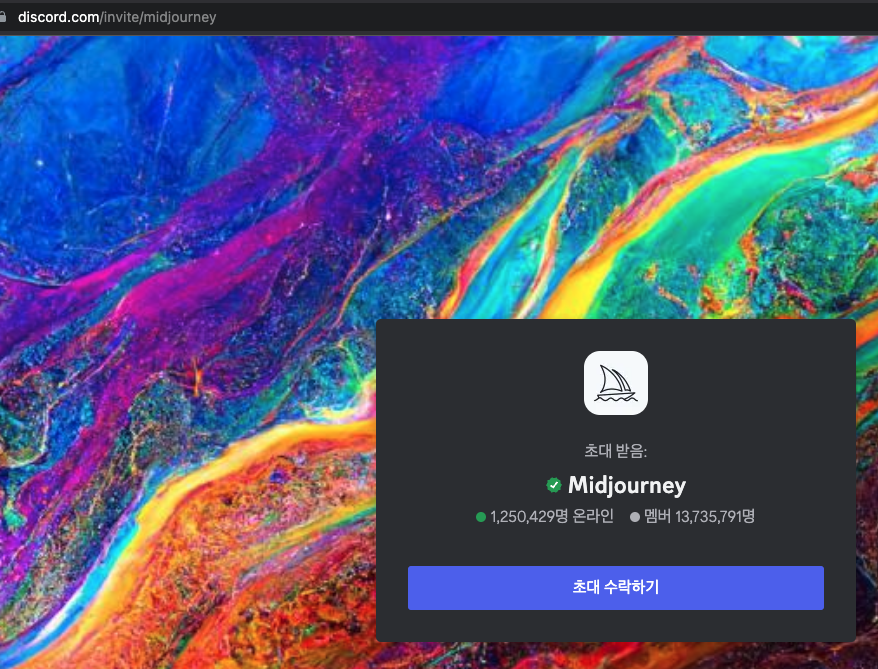This screenshot has width=878, height=669.
Task: Click the 1,250,429명 온라인 online count
Action: coord(552,516)
